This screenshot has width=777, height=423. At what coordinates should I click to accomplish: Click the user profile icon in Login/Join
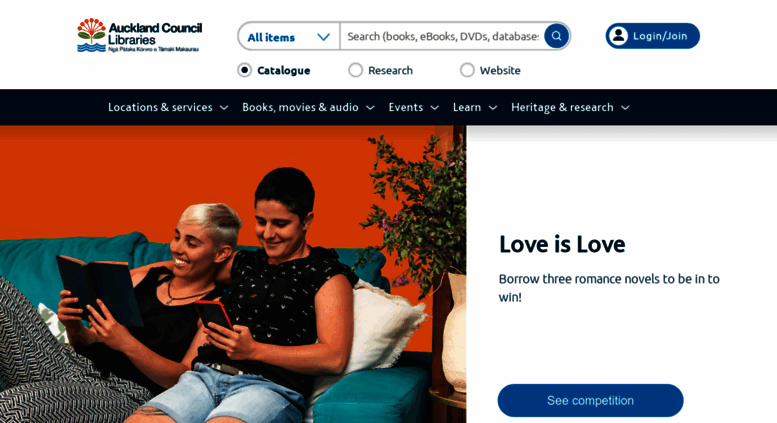pos(618,36)
